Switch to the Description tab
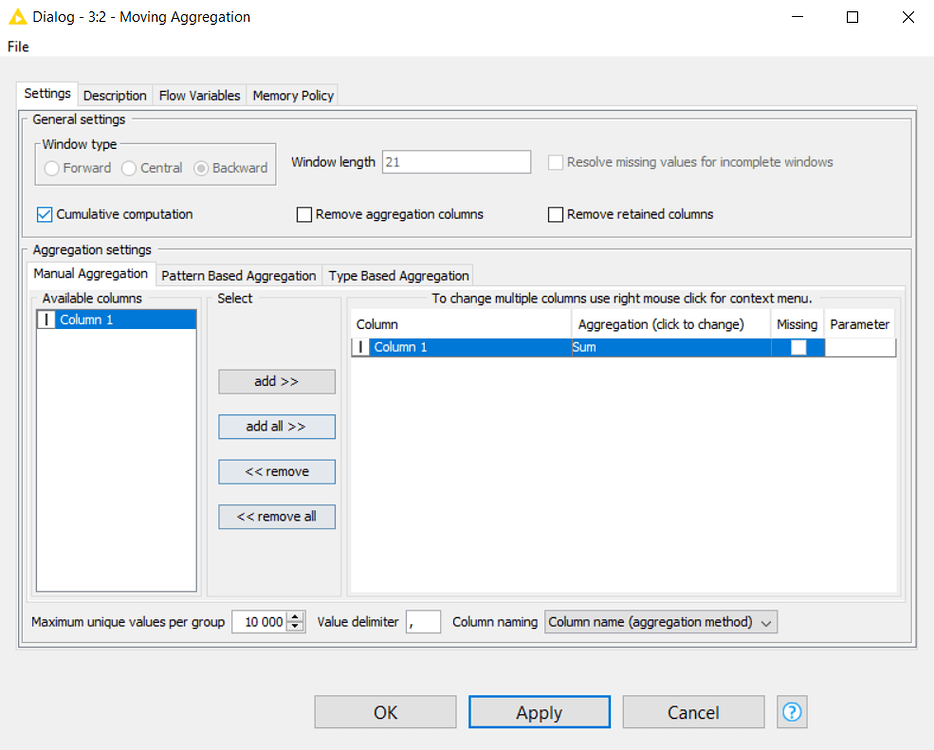 [114, 95]
